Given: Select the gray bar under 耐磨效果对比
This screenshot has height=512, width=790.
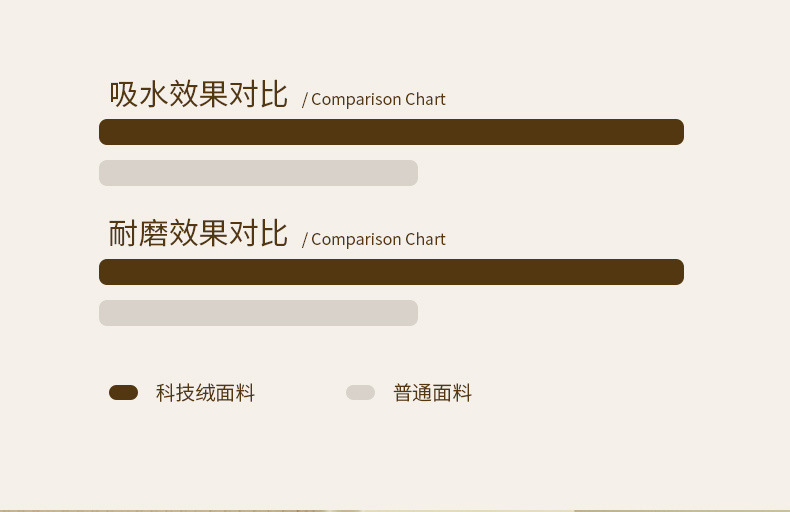Looking at the screenshot, I should [258, 313].
